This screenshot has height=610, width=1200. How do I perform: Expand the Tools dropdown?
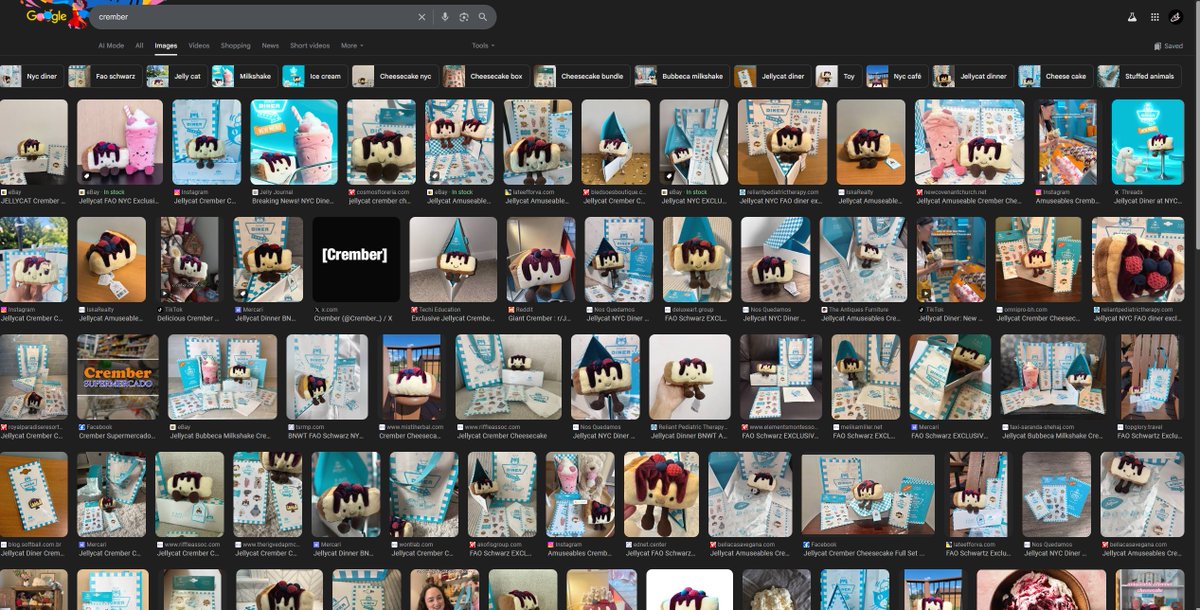[x=483, y=46]
